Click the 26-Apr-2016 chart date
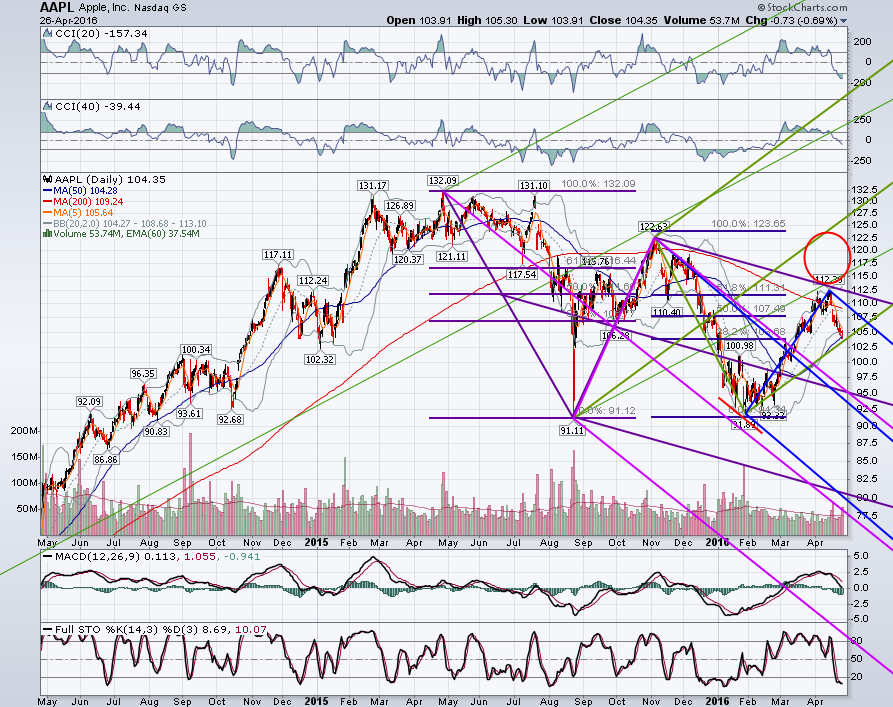Viewport: 893px width, 707px height. (68, 21)
